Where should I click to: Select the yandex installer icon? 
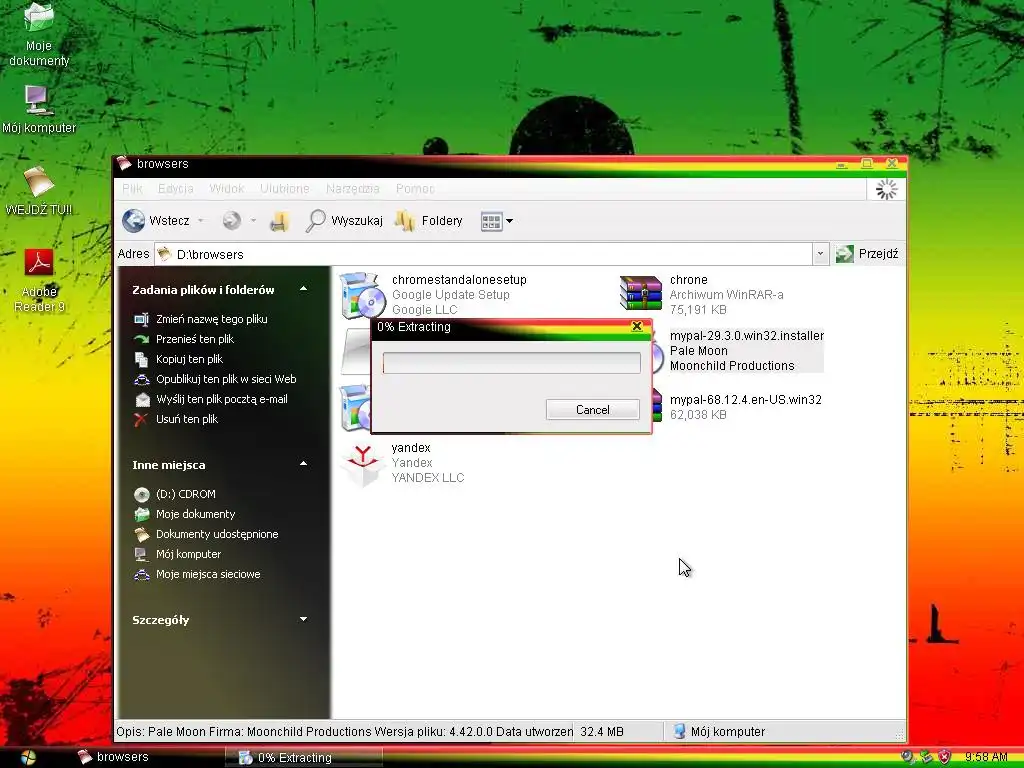click(362, 464)
